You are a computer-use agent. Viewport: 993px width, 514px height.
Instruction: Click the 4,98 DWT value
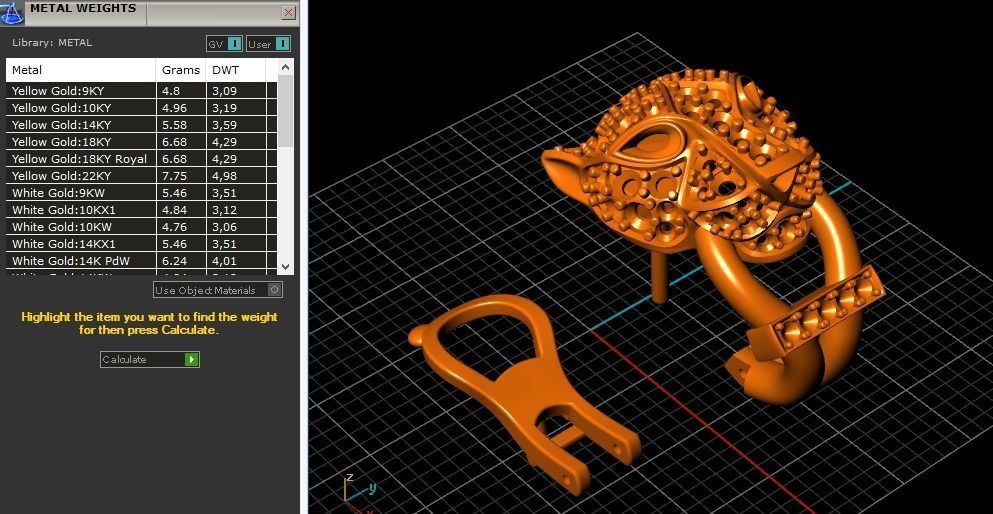(x=225, y=176)
